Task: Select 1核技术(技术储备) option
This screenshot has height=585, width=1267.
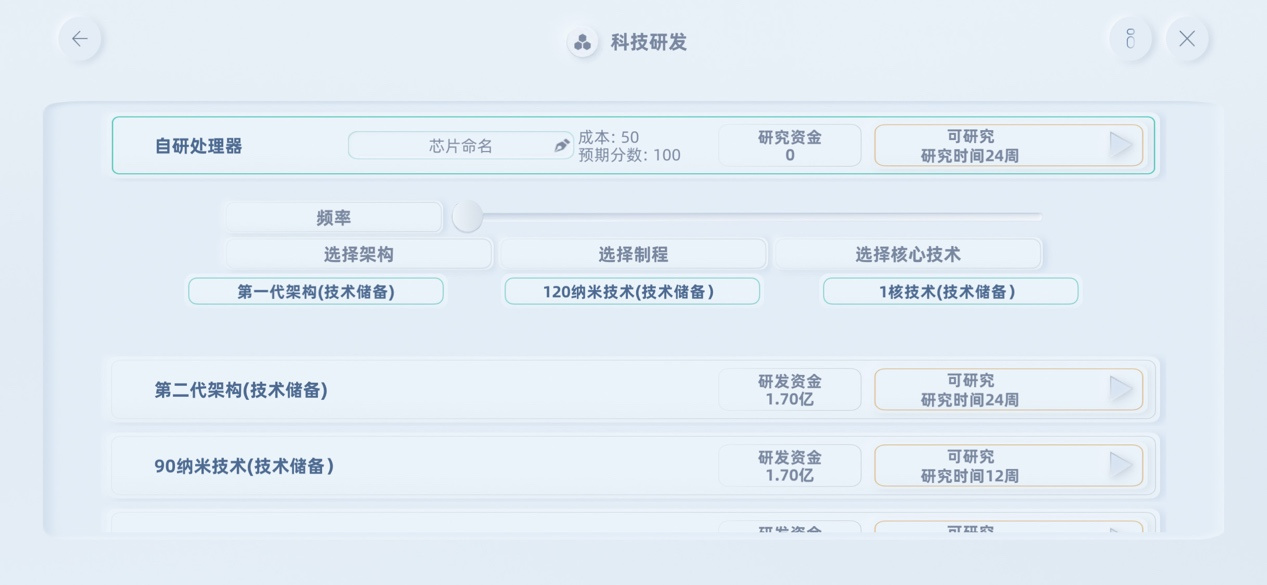Action: point(950,291)
